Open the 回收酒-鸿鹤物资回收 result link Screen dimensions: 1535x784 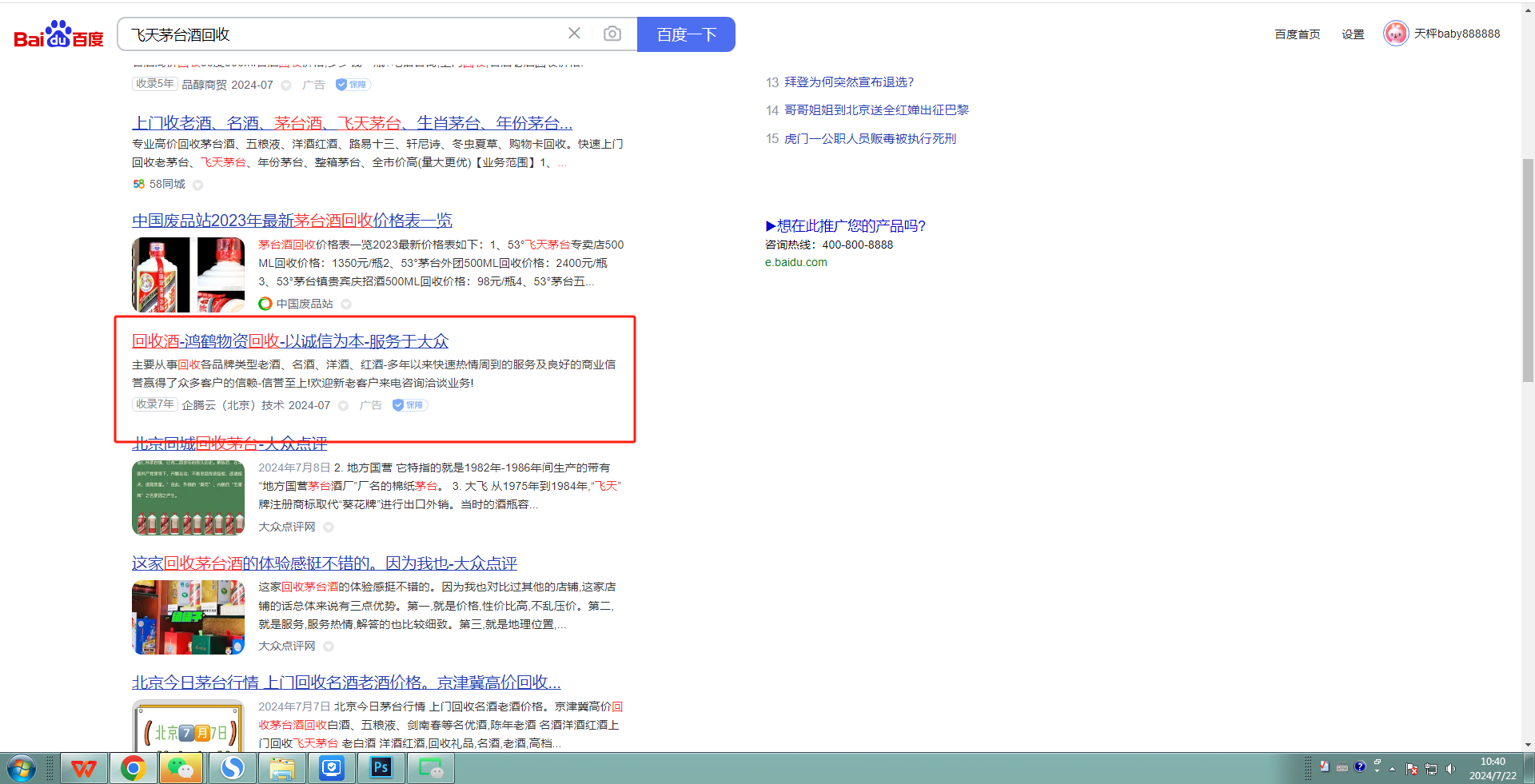pyautogui.click(x=290, y=341)
